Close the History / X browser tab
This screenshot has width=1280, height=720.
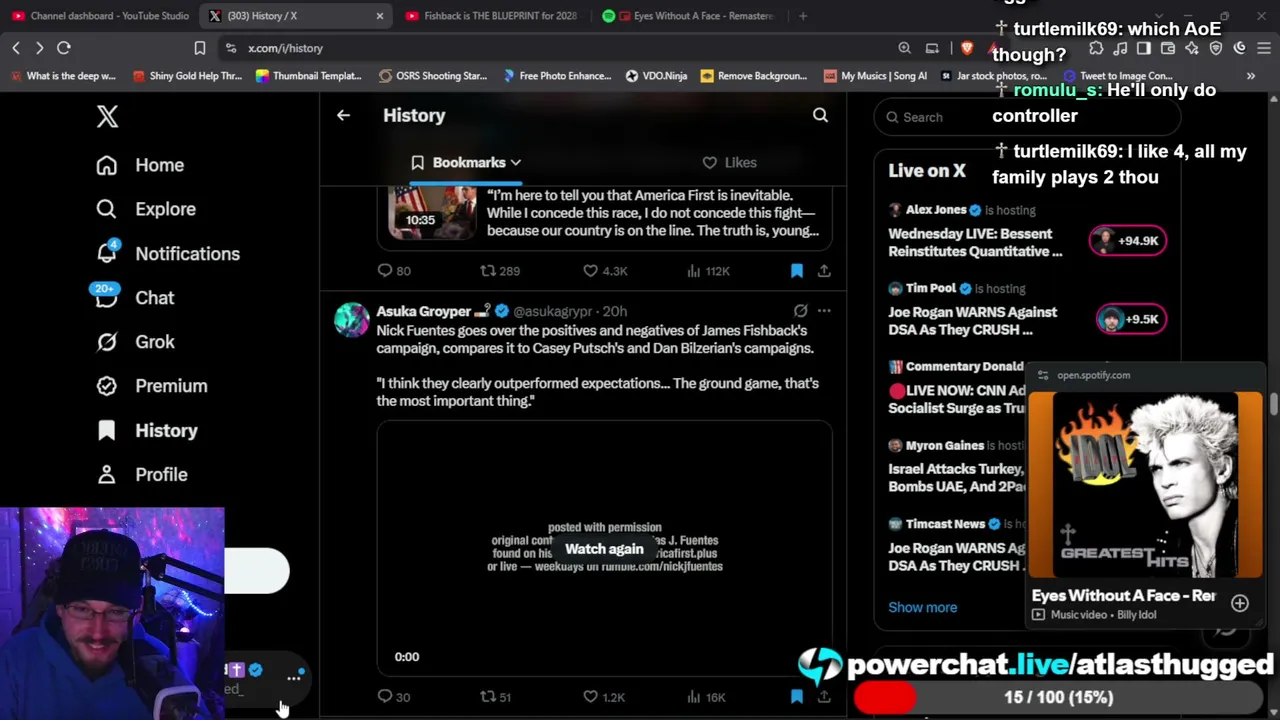380,16
